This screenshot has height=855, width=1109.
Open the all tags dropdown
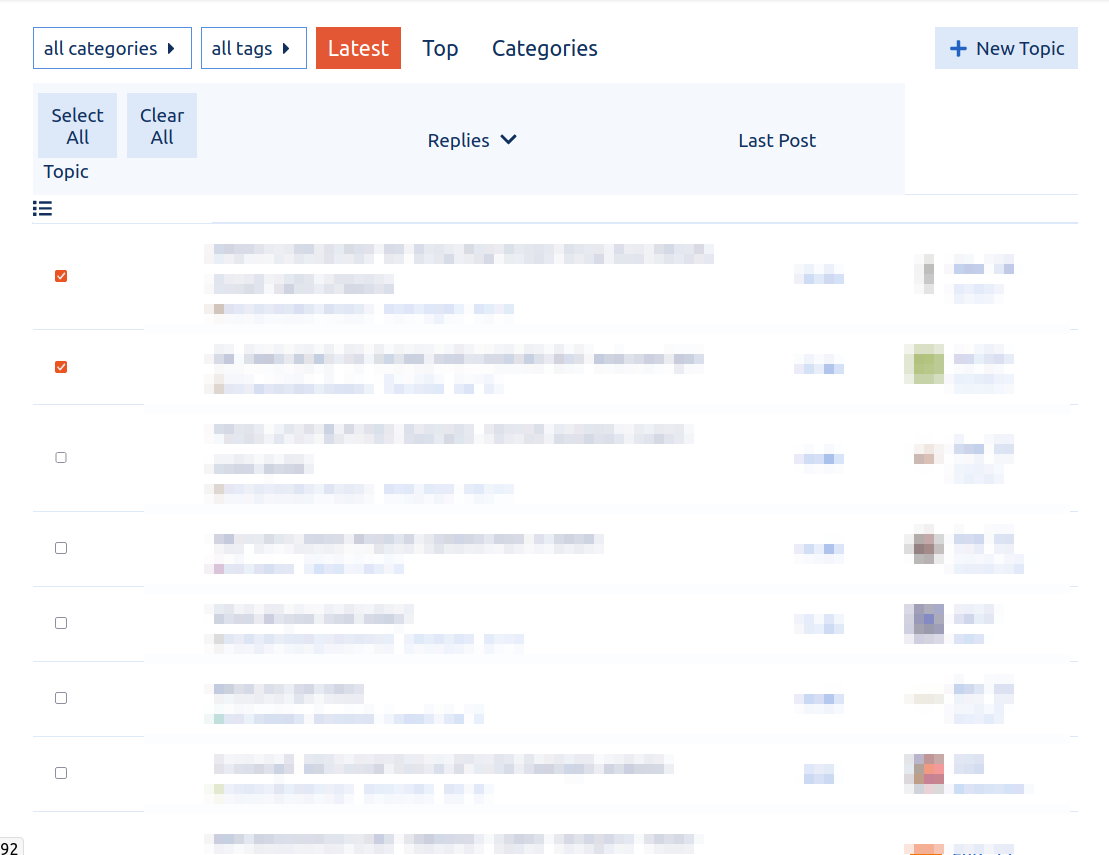[x=253, y=48]
